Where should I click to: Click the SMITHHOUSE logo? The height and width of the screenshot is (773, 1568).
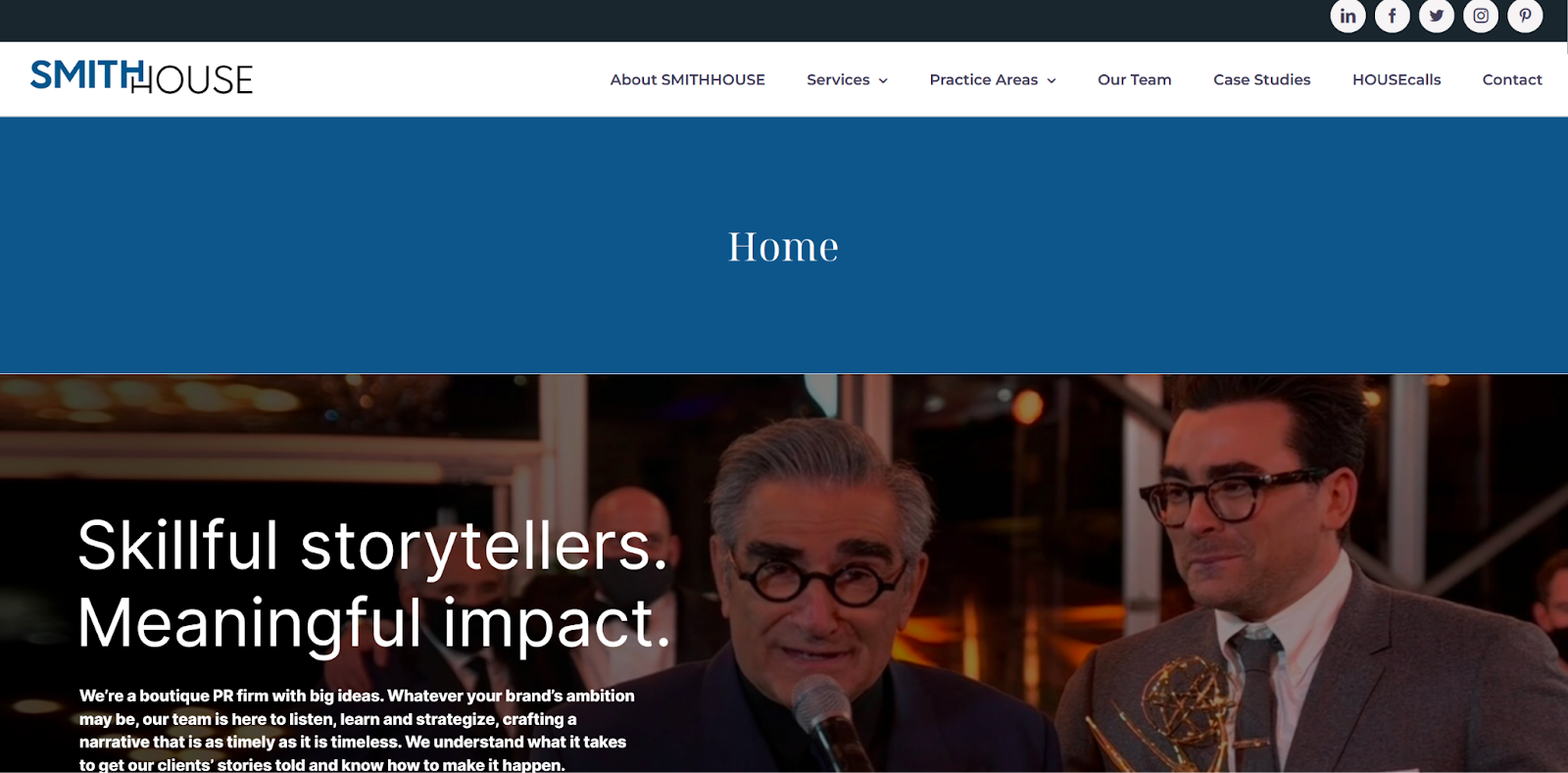pos(141,77)
